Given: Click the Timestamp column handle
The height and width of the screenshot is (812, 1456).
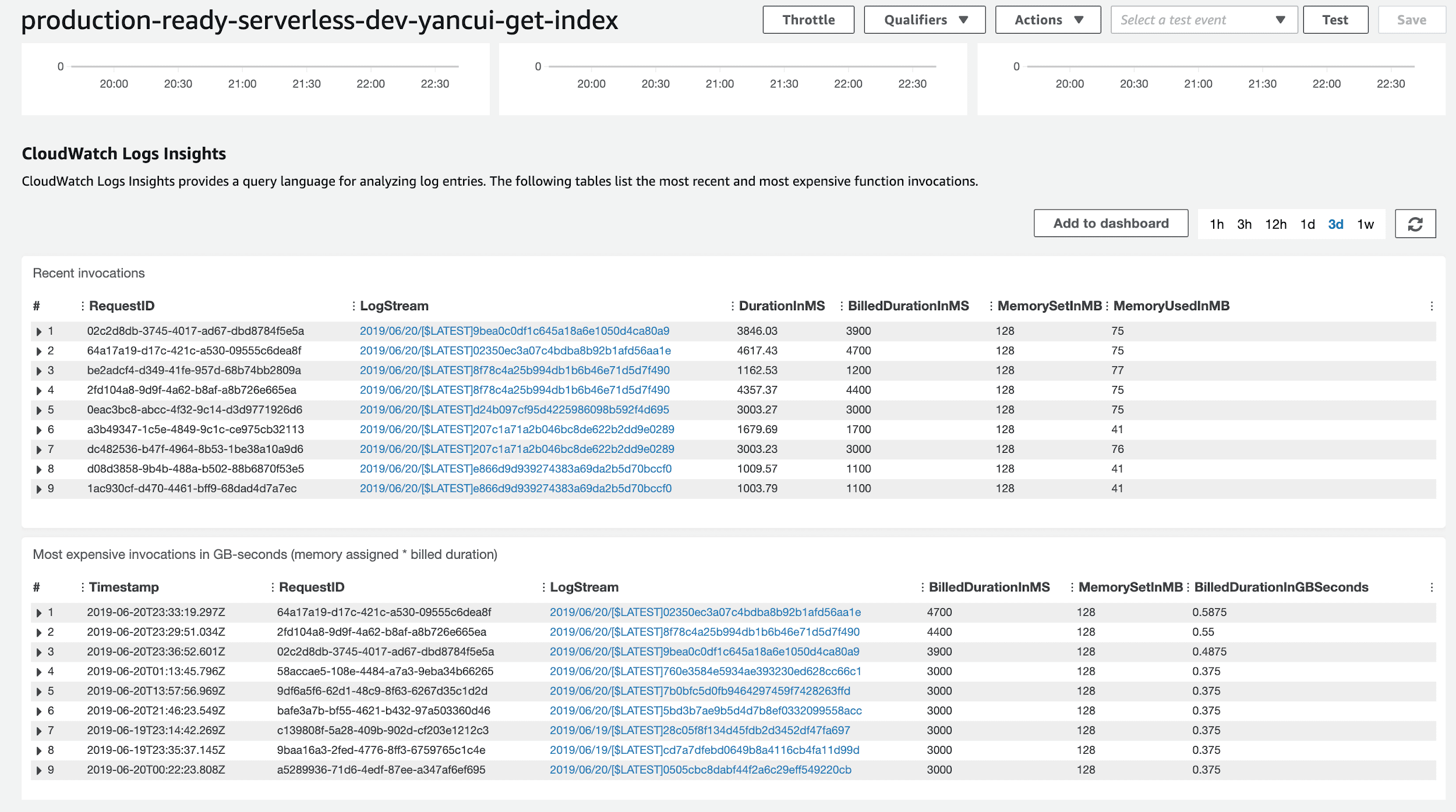Looking at the screenshot, I should pos(82,587).
